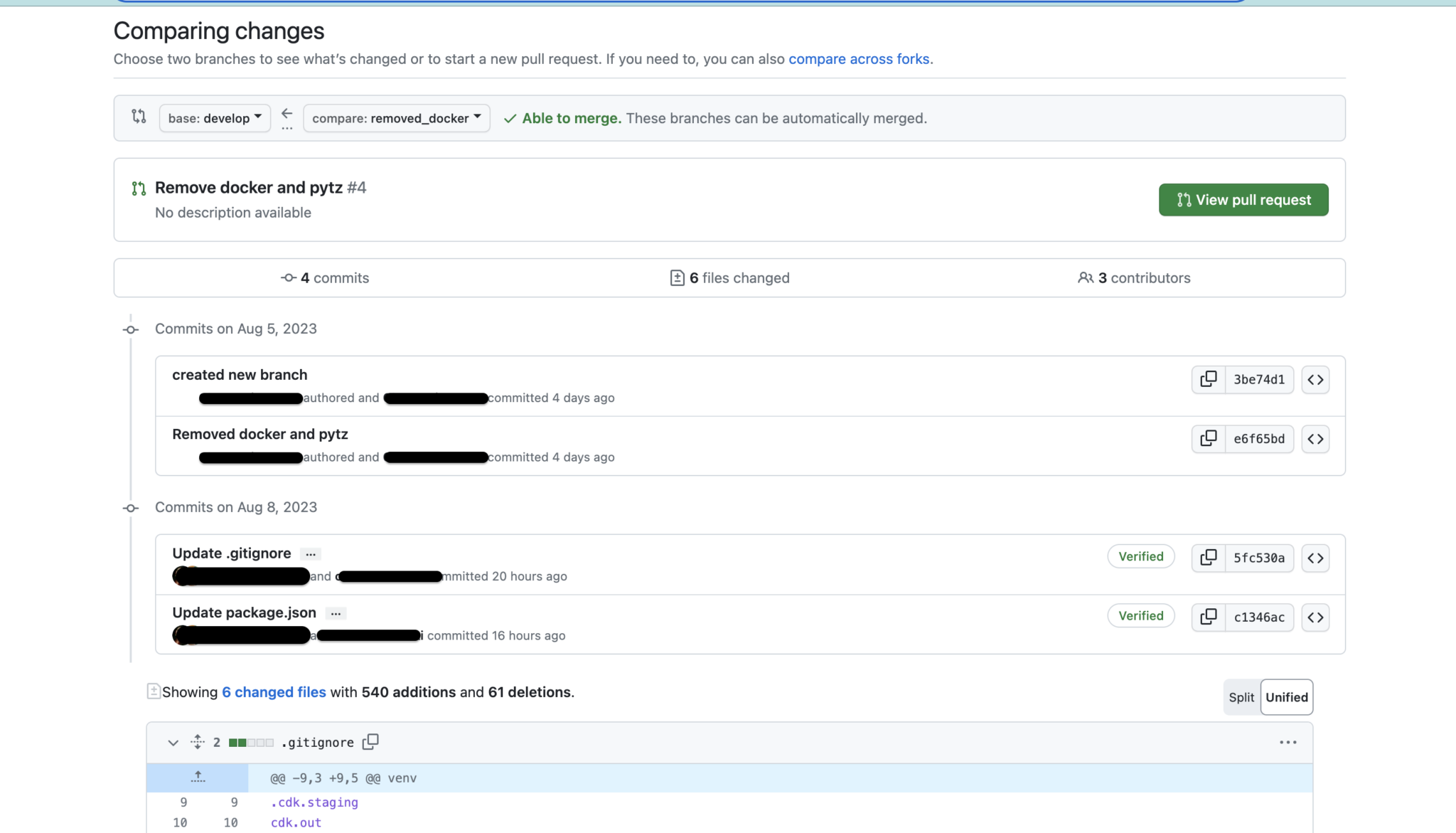Expand the full message of Update .gitignore commit
Screen dimensions: 1456x833
pos(311,553)
